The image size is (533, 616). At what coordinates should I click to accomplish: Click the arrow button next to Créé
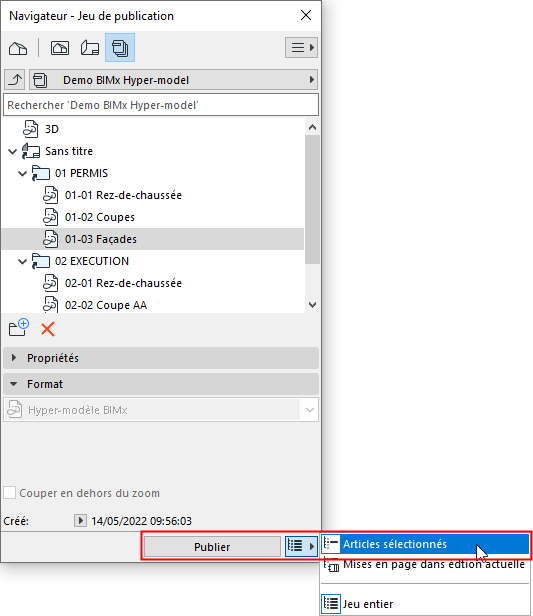pyautogui.click(x=80, y=521)
